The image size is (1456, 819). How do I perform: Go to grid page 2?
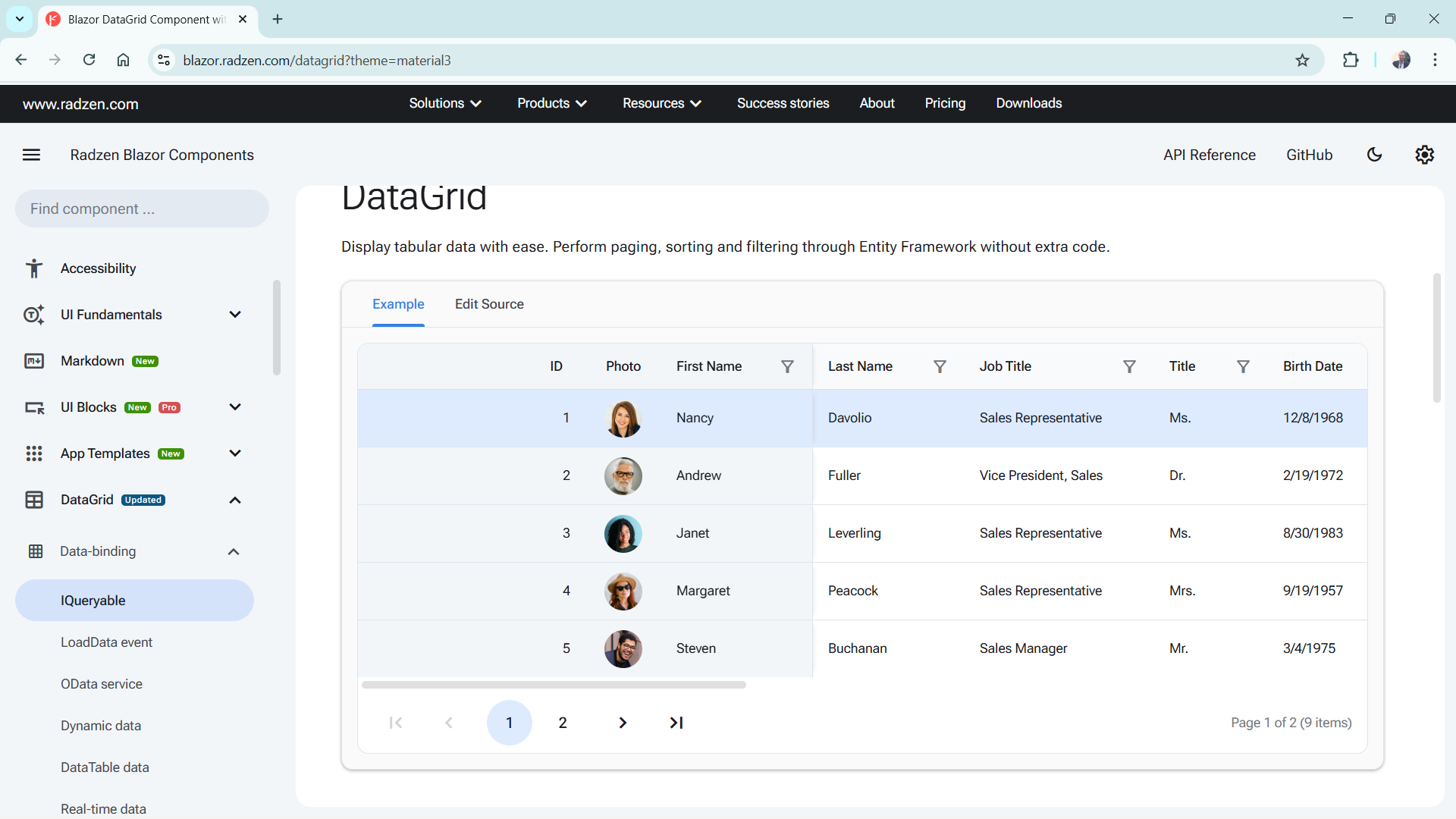(x=563, y=723)
